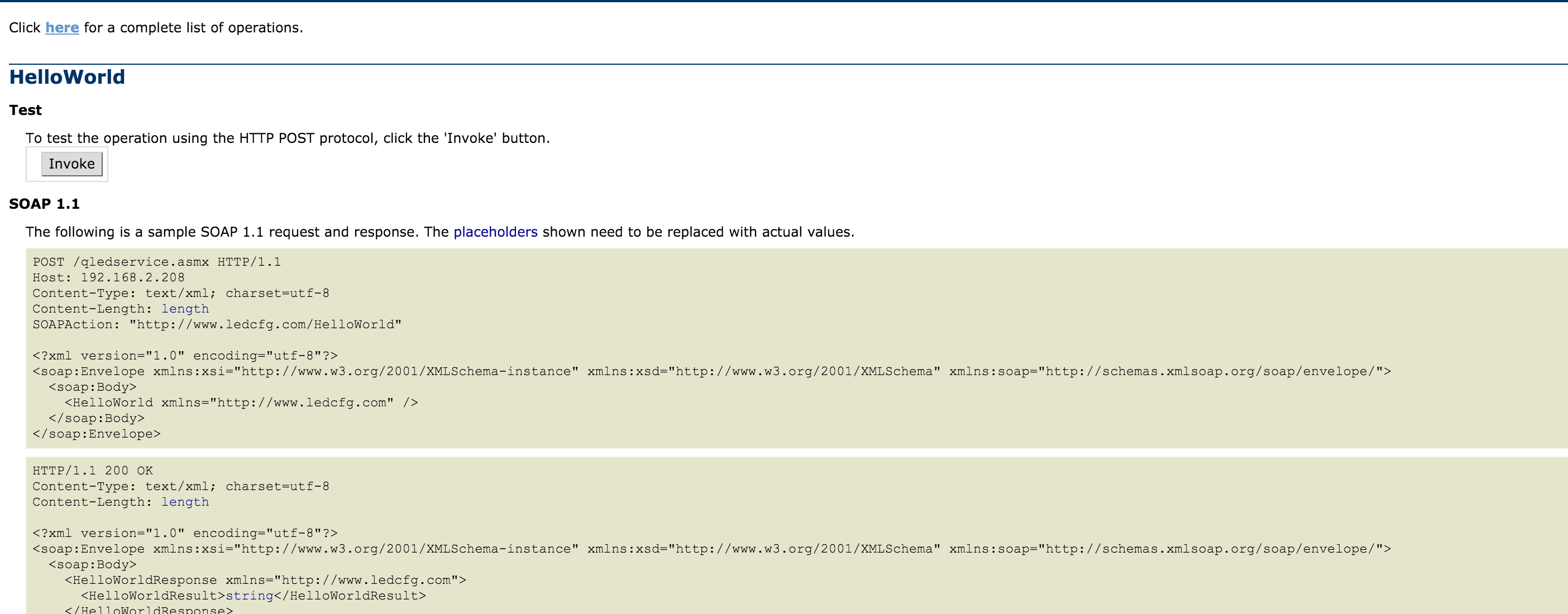
Task: Click request block's 'Content-Type: text/xml' line
Action: [x=181, y=293]
